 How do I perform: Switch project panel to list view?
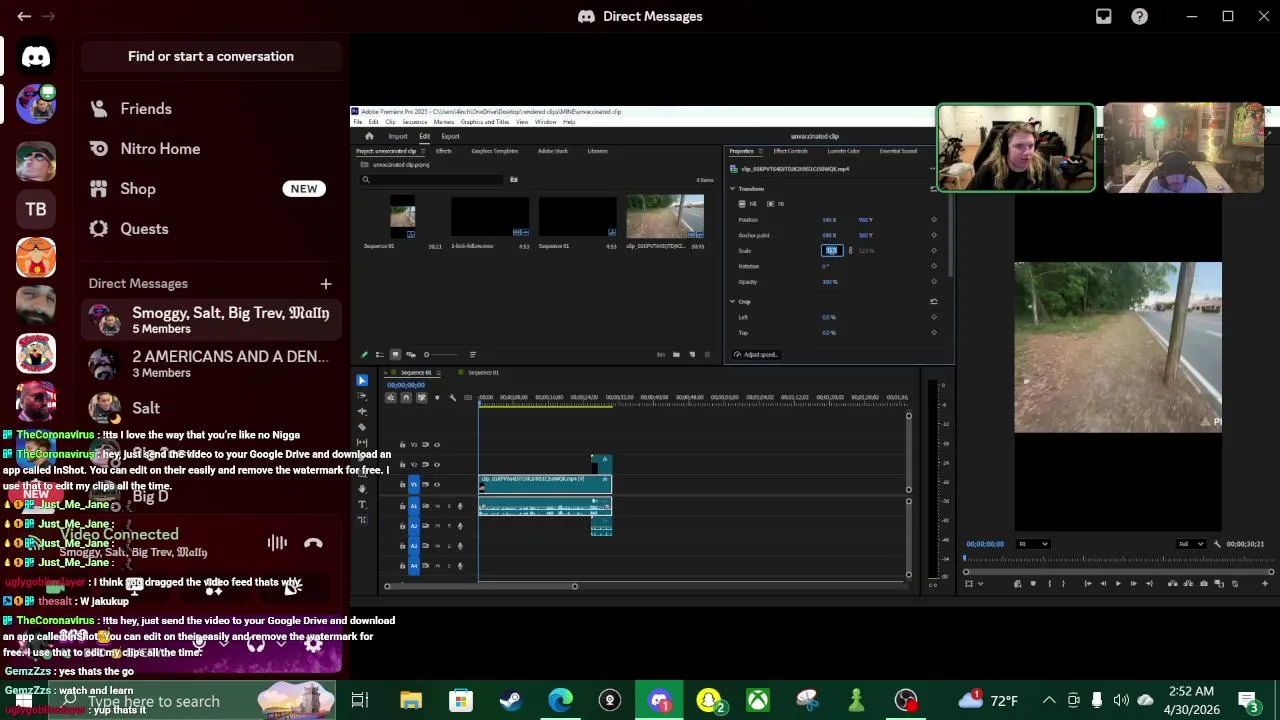pyautogui.click(x=380, y=355)
